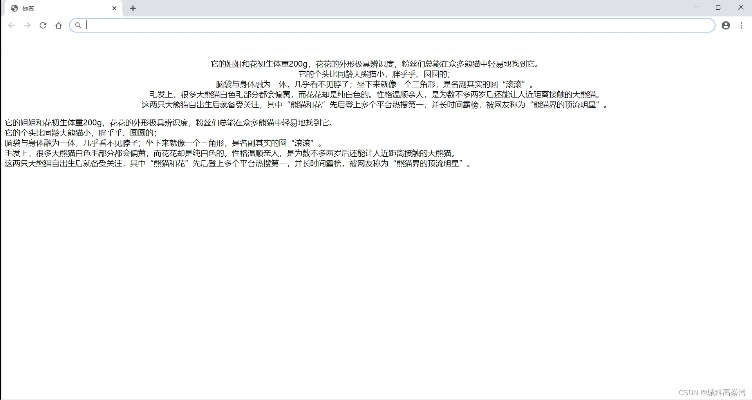This screenshot has height=400, width=752.
Task: Focus the address bar input
Action: click(x=400, y=25)
